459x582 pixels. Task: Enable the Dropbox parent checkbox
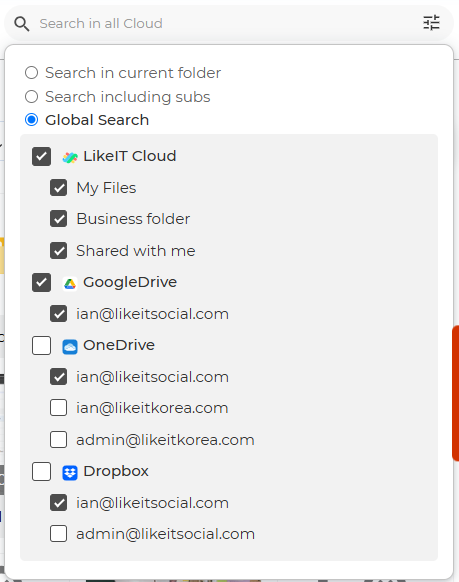(x=42, y=471)
